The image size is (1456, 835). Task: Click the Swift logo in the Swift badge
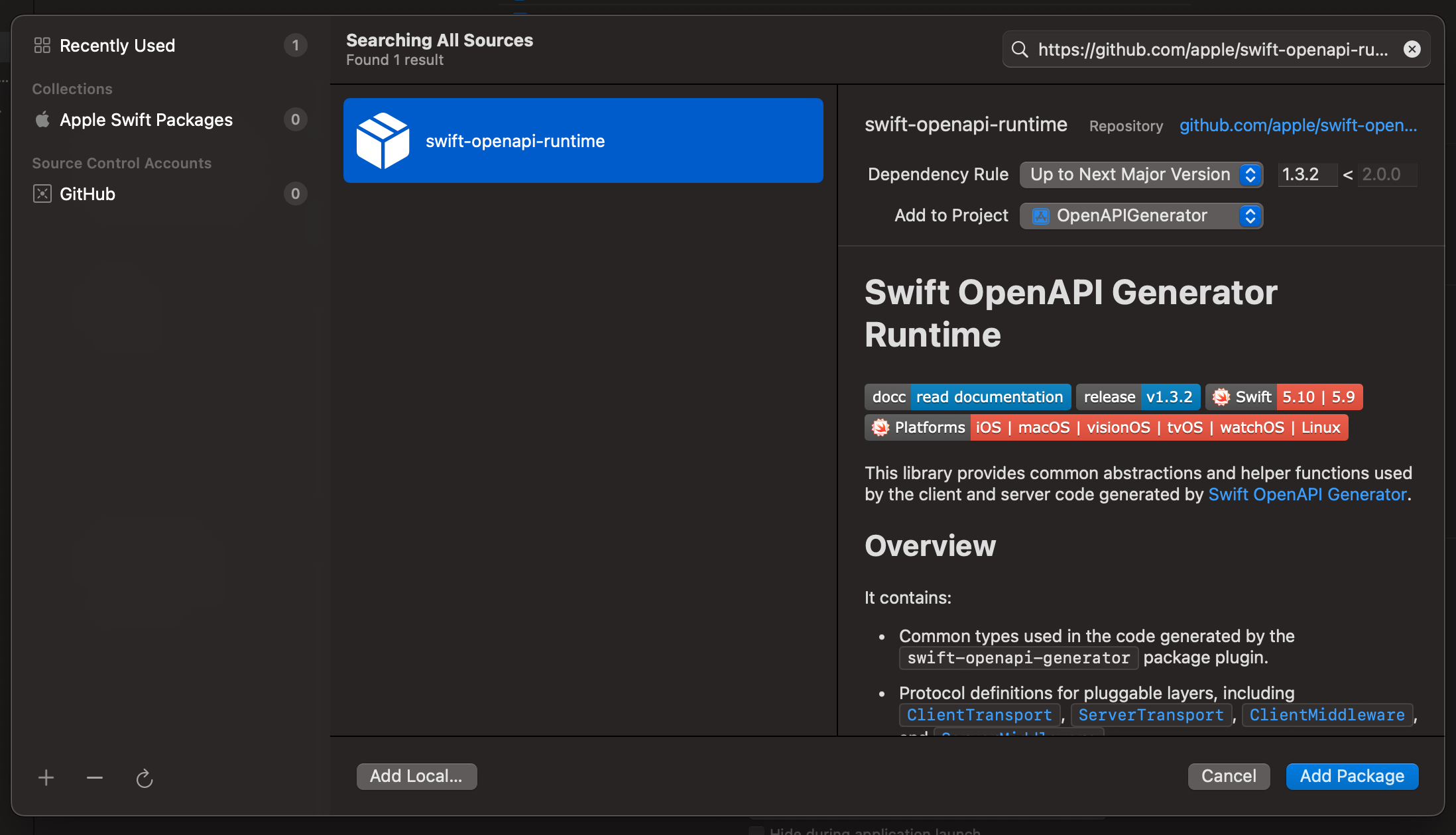coord(1221,397)
